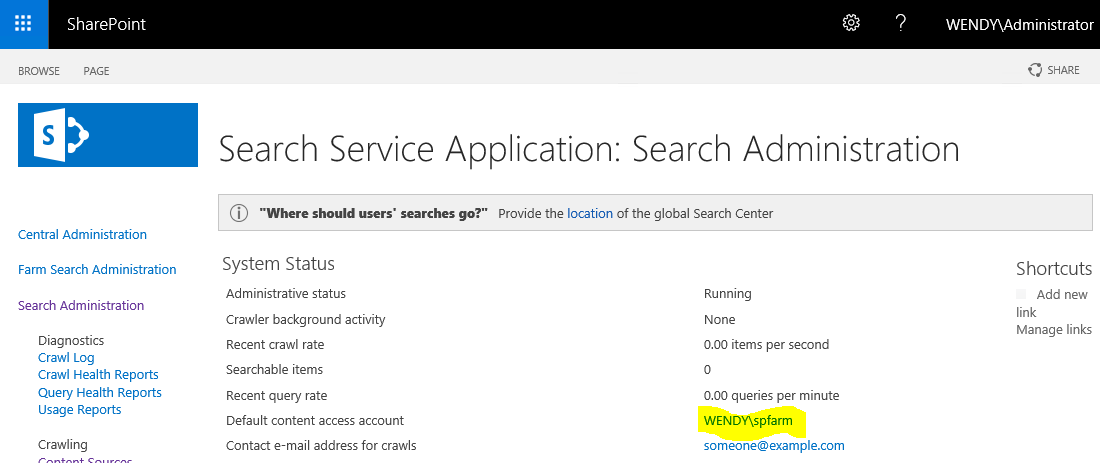The image size is (1100, 463).
Task: Open the PAGE ribbon tab
Action: [96, 71]
